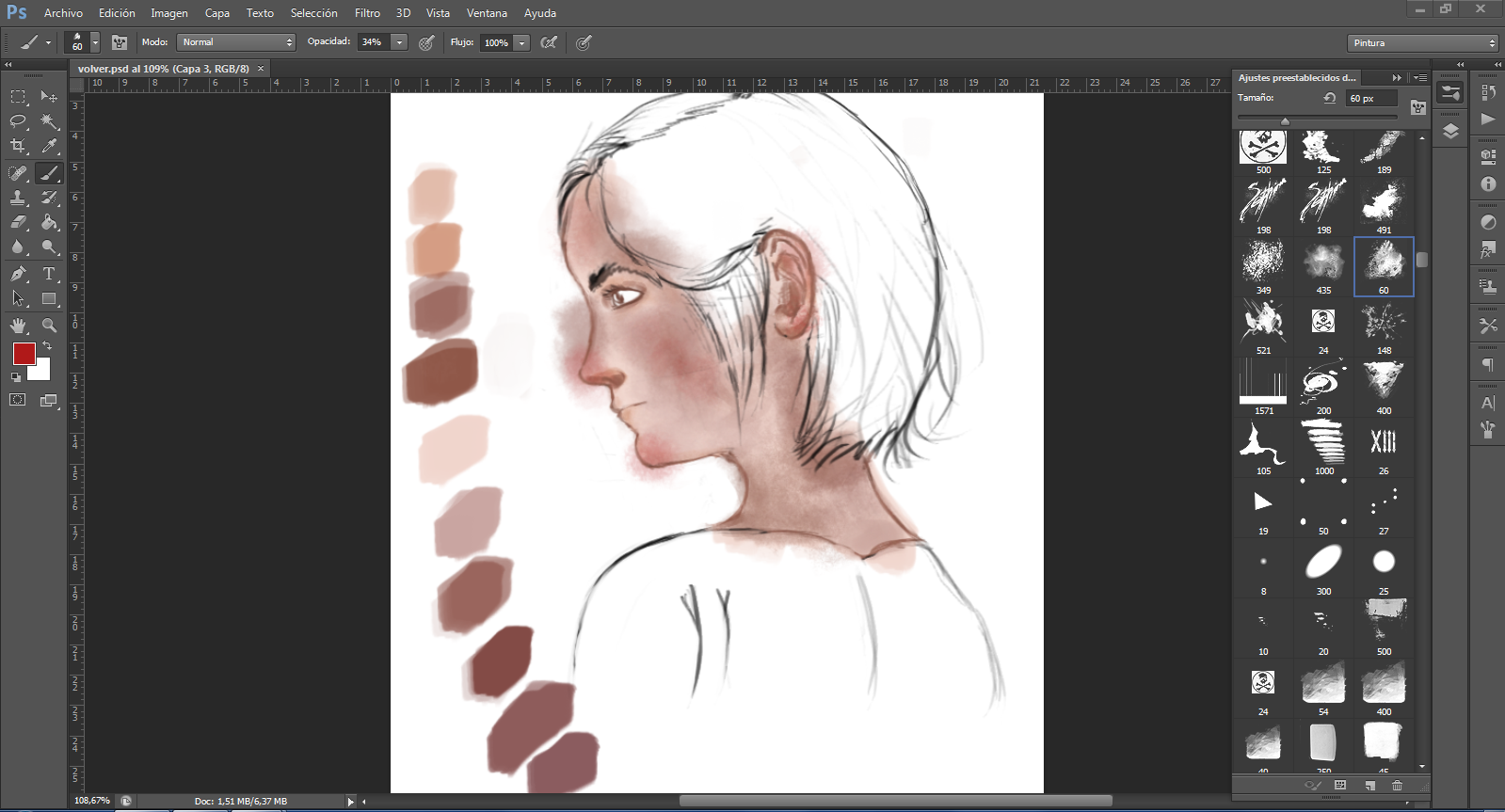Select the Type tool
The image size is (1505, 812).
pos(49,274)
